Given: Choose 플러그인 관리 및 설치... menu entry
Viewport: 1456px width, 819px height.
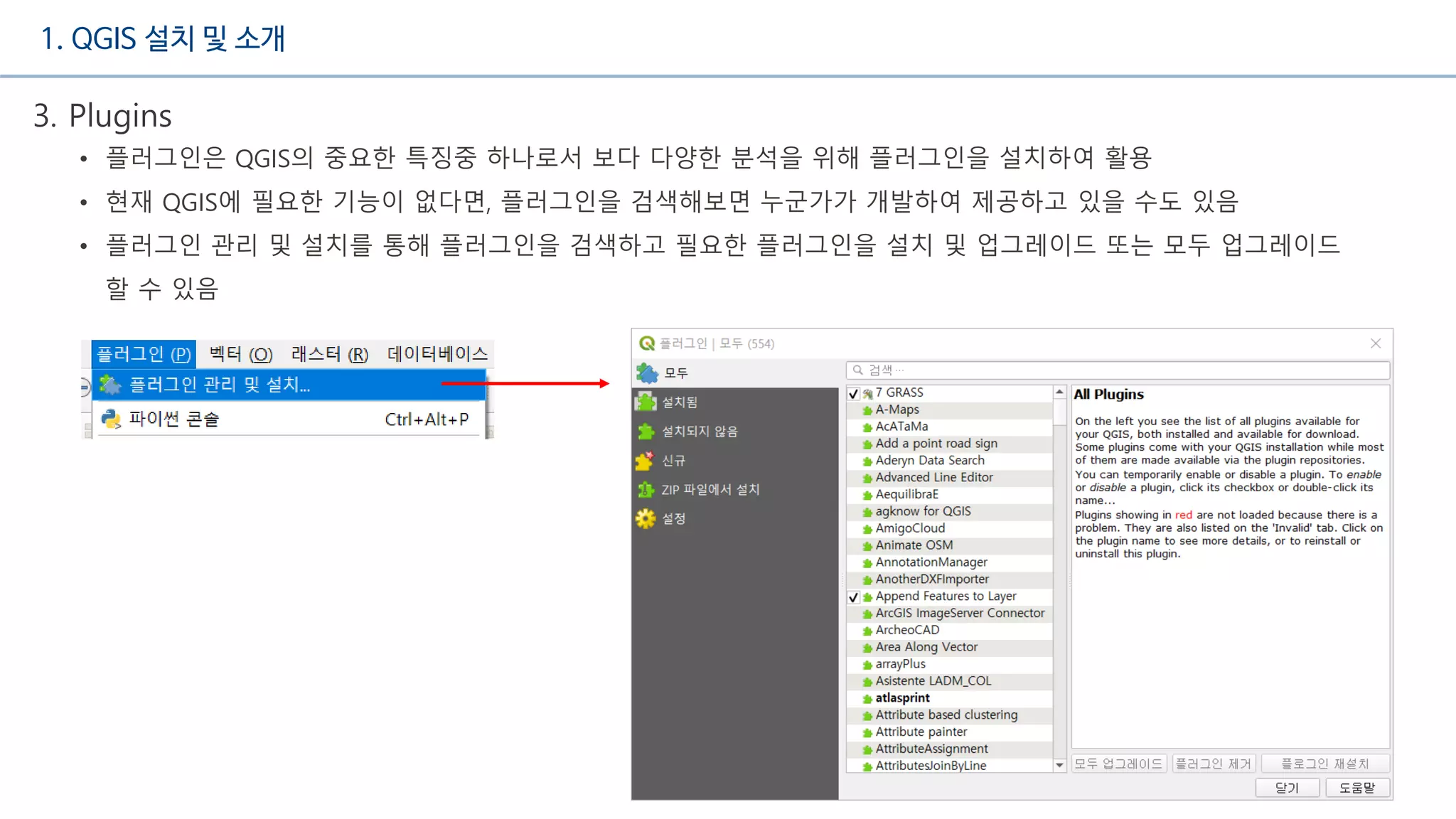Looking at the screenshot, I should click(289, 385).
